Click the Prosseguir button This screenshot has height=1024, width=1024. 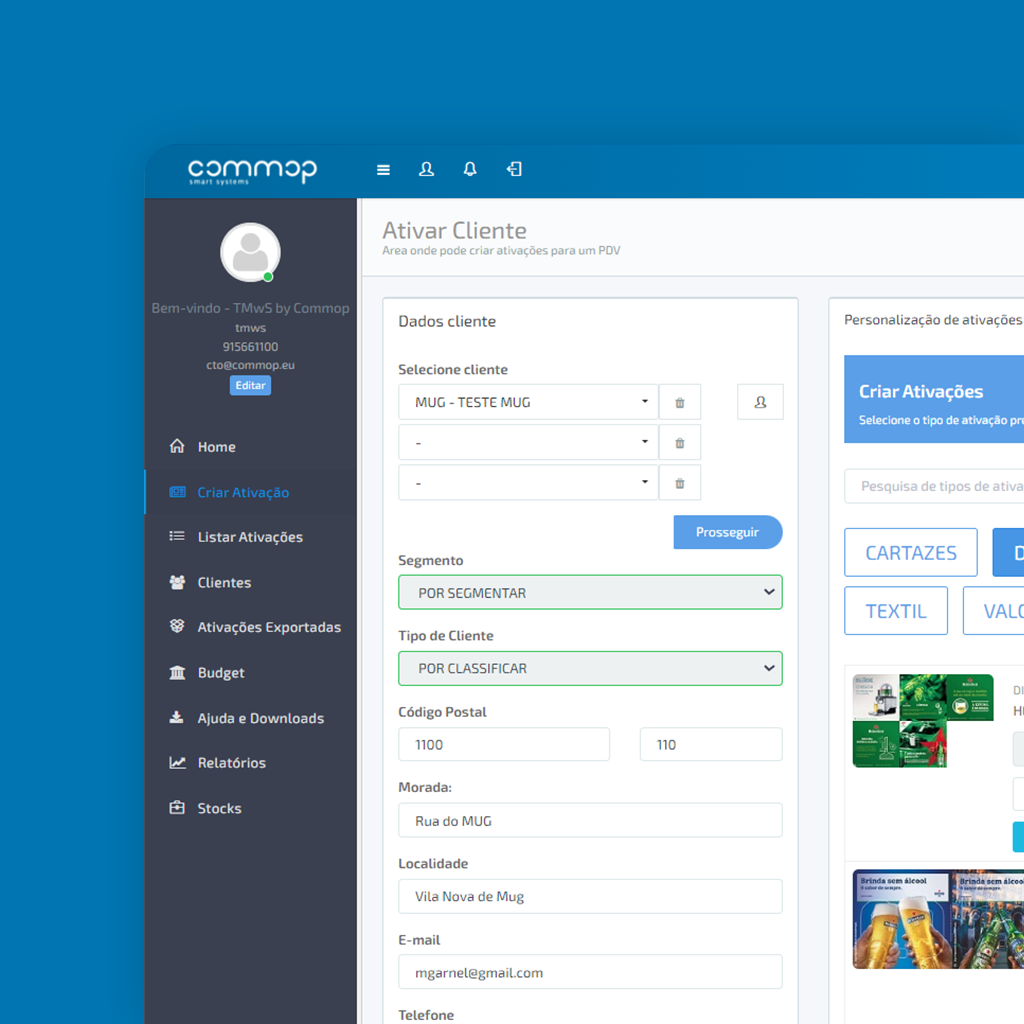click(x=728, y=532)
